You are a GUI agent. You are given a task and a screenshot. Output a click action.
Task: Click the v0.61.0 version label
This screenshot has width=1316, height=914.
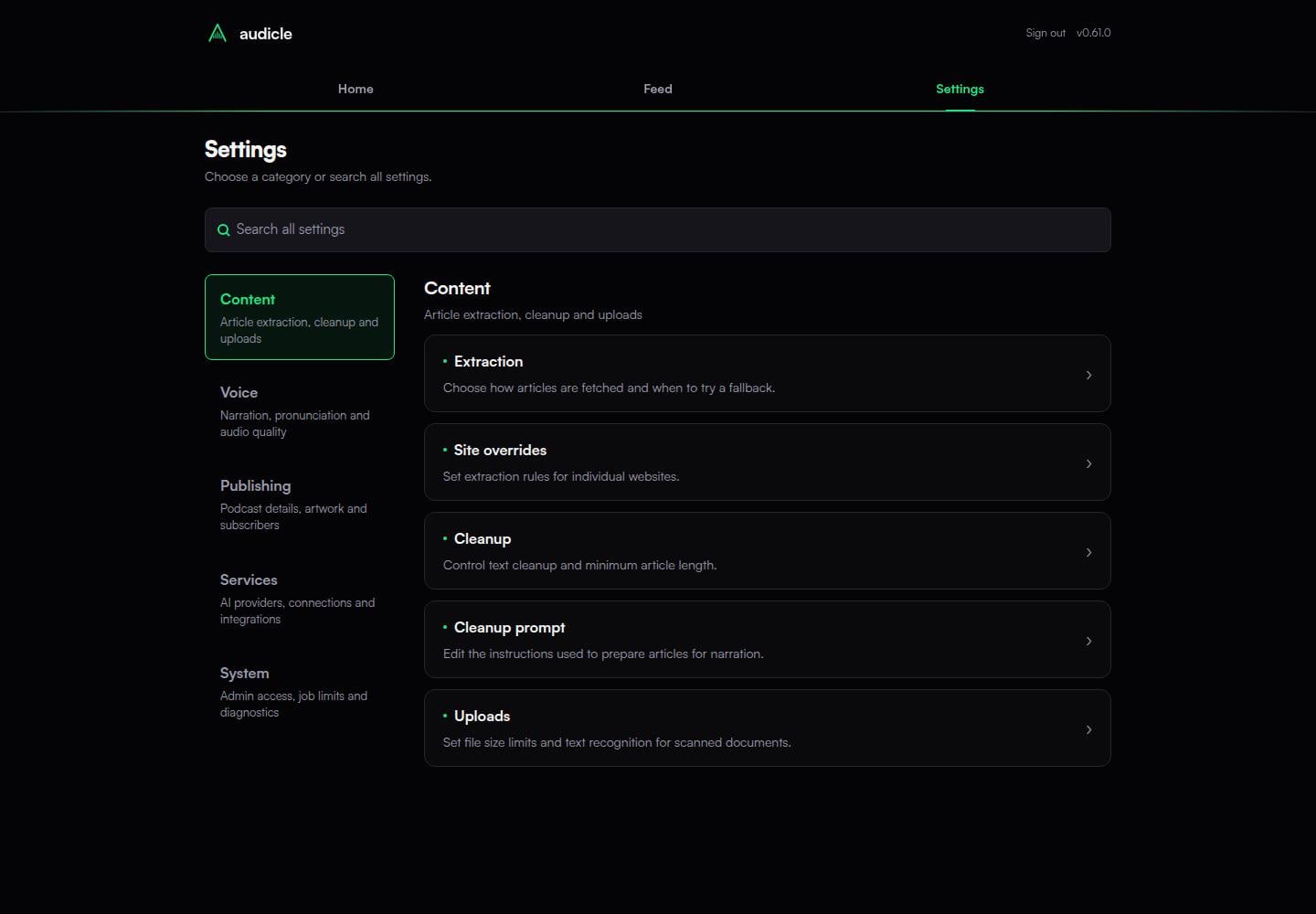coord(1093,33)
